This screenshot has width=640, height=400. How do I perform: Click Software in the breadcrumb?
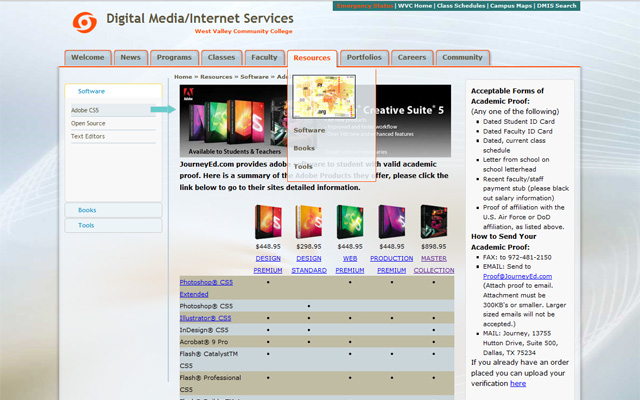(x=254, y=77)
